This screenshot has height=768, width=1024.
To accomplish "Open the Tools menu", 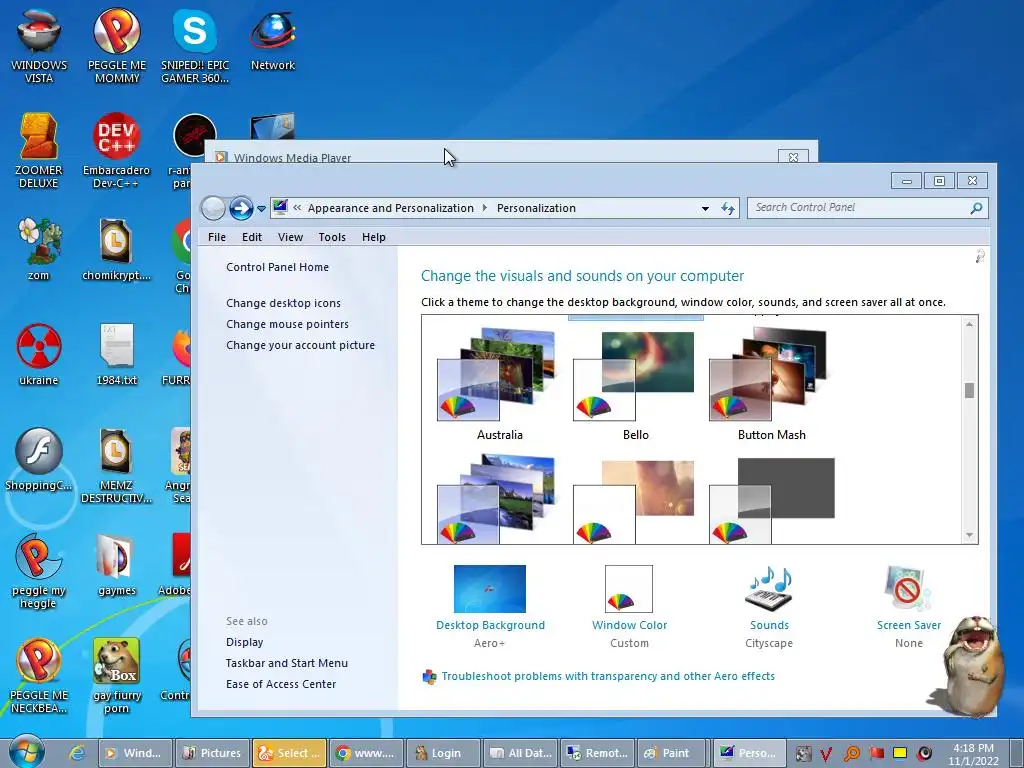I will pyautogui.click(x=332, y=237).
